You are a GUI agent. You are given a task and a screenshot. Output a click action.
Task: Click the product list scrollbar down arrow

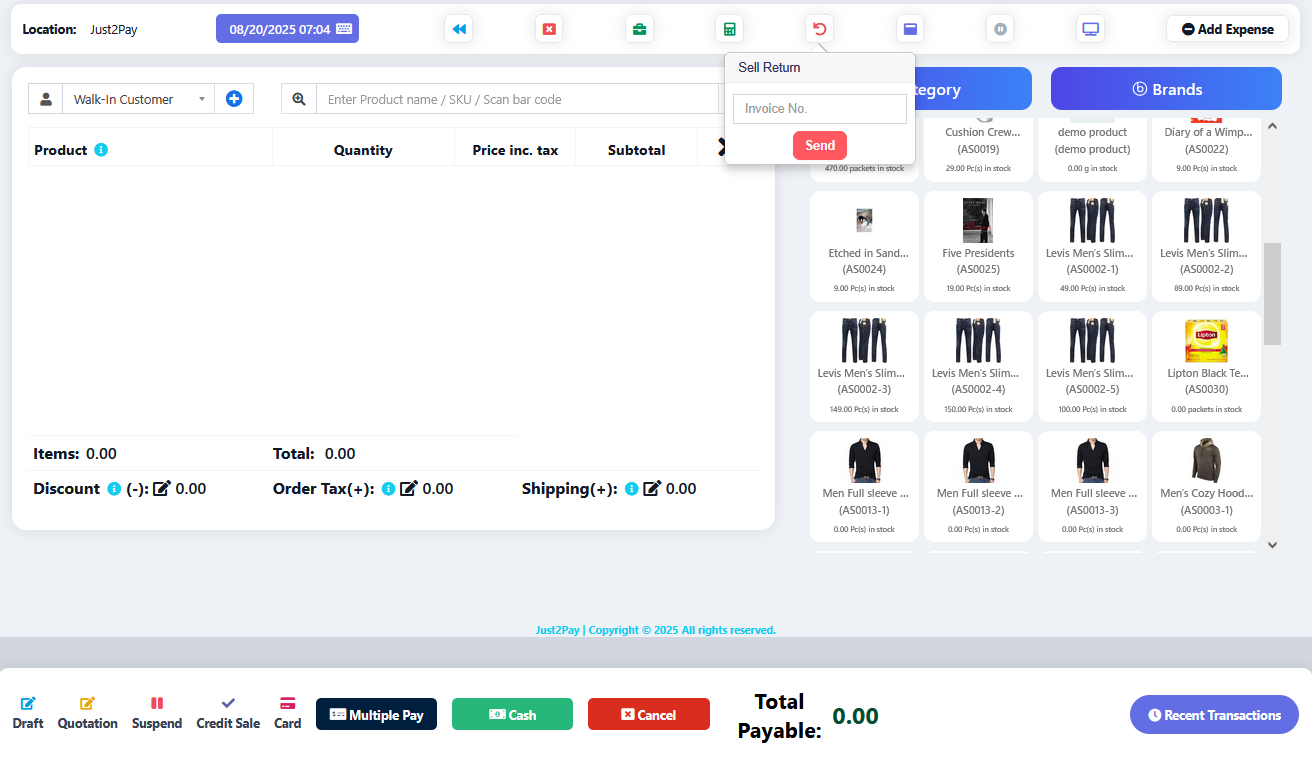1272,545
